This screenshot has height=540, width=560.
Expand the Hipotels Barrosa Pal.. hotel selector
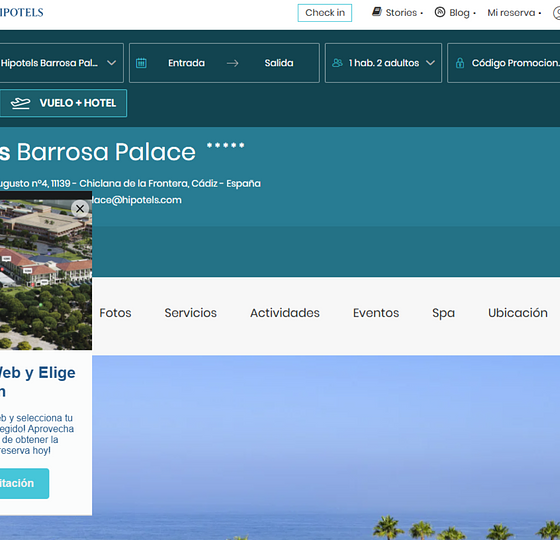(61, 63)
